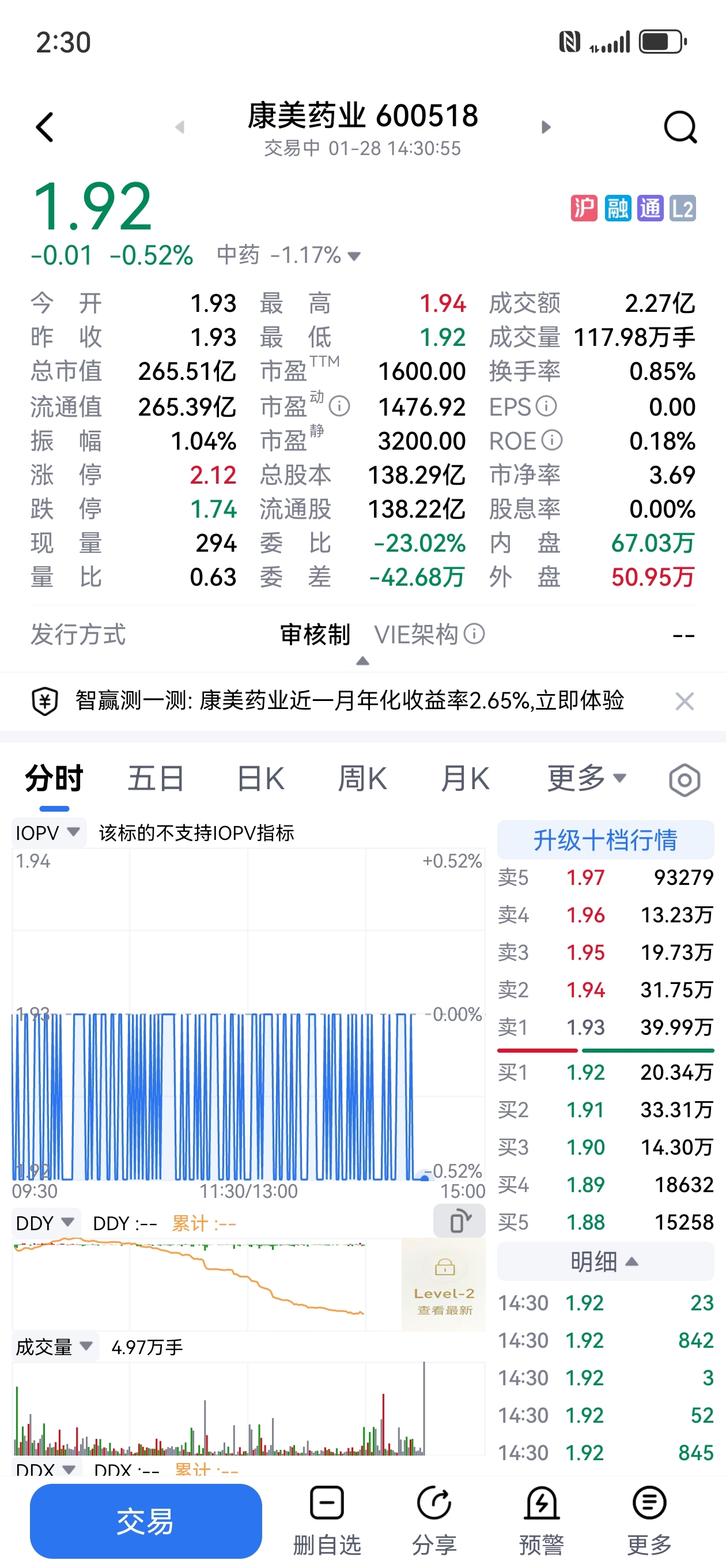Tap the L2 level badge

(x=683, y=208)
